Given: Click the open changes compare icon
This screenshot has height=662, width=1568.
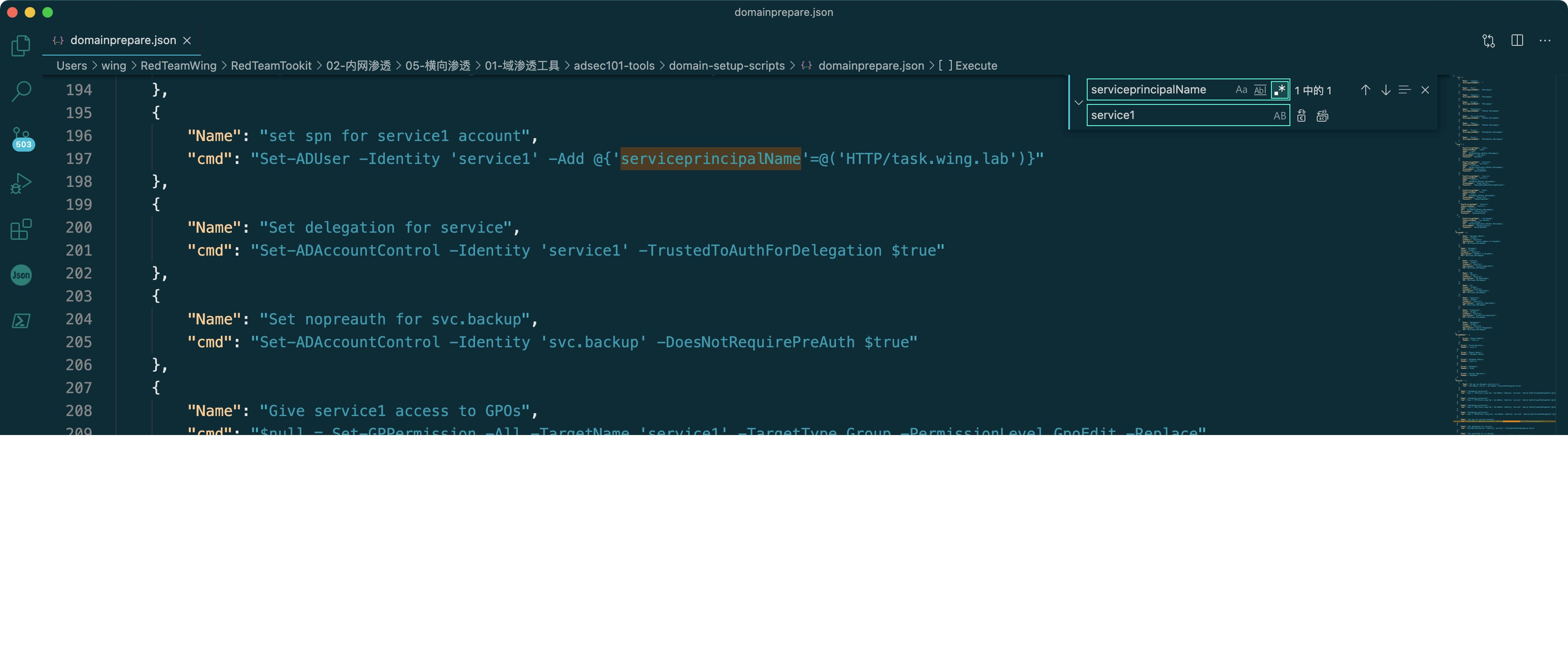Looking at the screenshot, I should [1488, 40].
